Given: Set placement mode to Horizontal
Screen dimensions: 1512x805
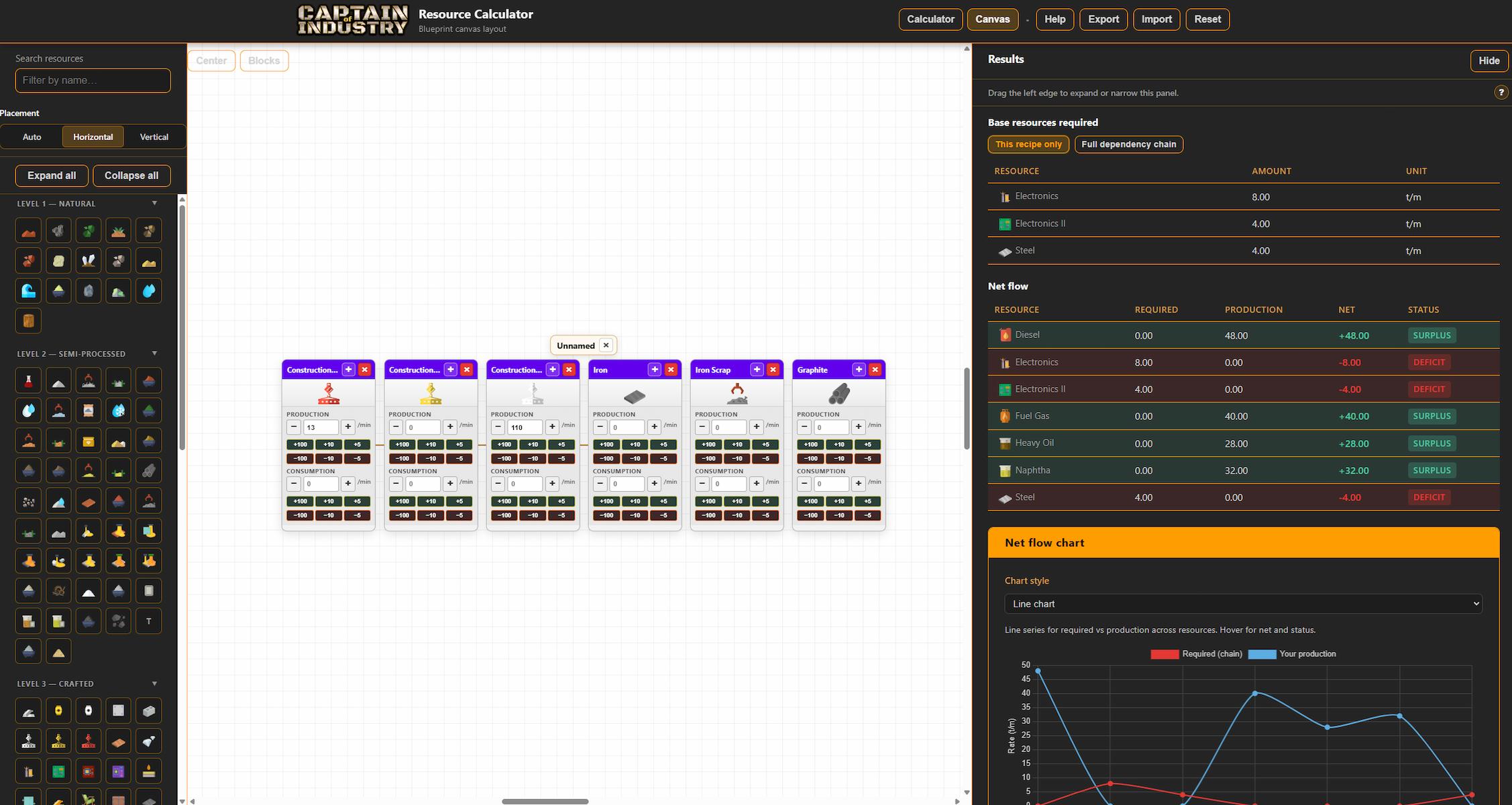Looking at the screenshot, I should [93, 136].
